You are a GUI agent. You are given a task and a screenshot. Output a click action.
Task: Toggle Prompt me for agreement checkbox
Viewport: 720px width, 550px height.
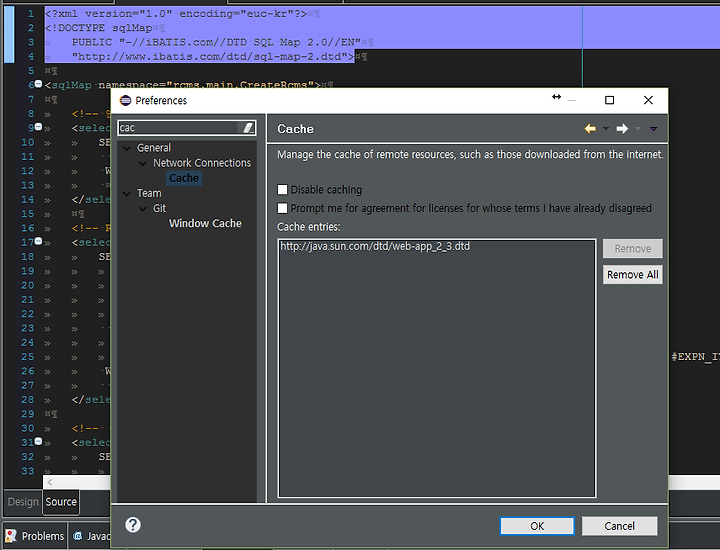click(282, 208)
